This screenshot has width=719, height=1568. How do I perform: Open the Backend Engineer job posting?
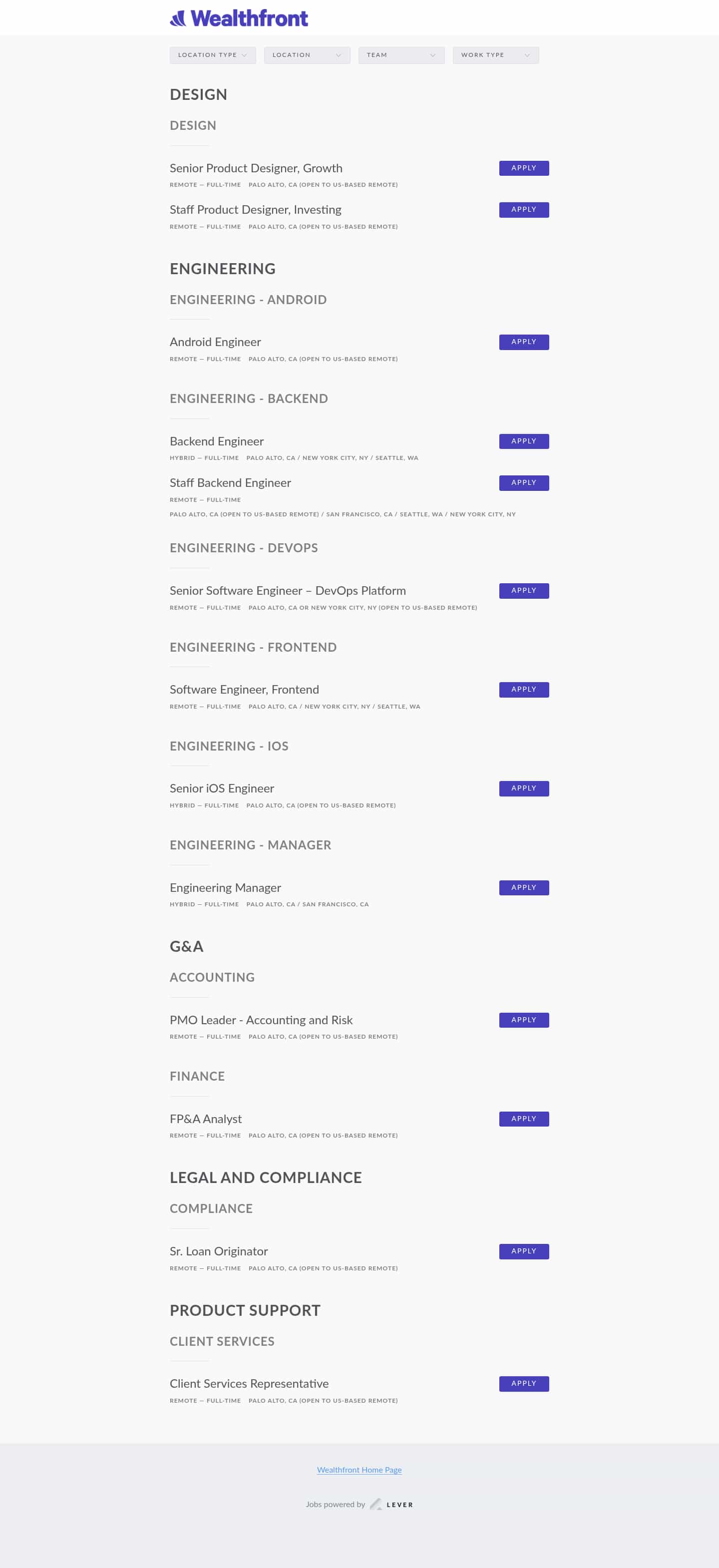click(217, 441)
